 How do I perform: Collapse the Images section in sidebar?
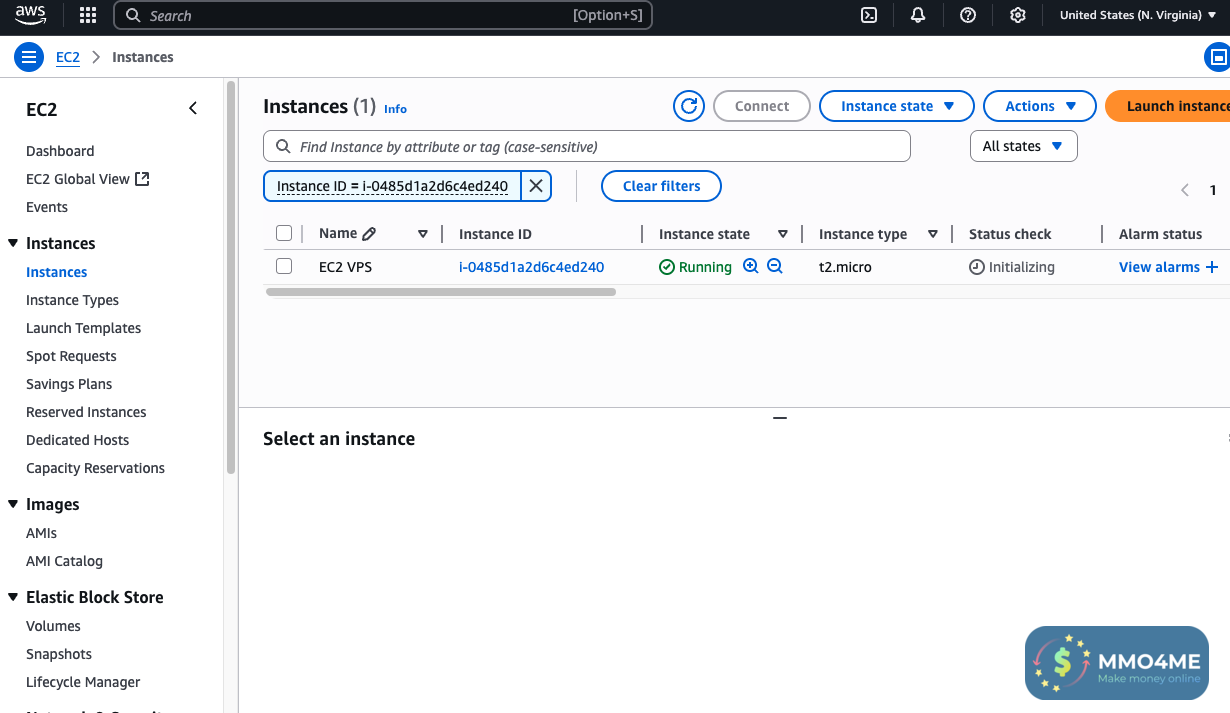13,505
